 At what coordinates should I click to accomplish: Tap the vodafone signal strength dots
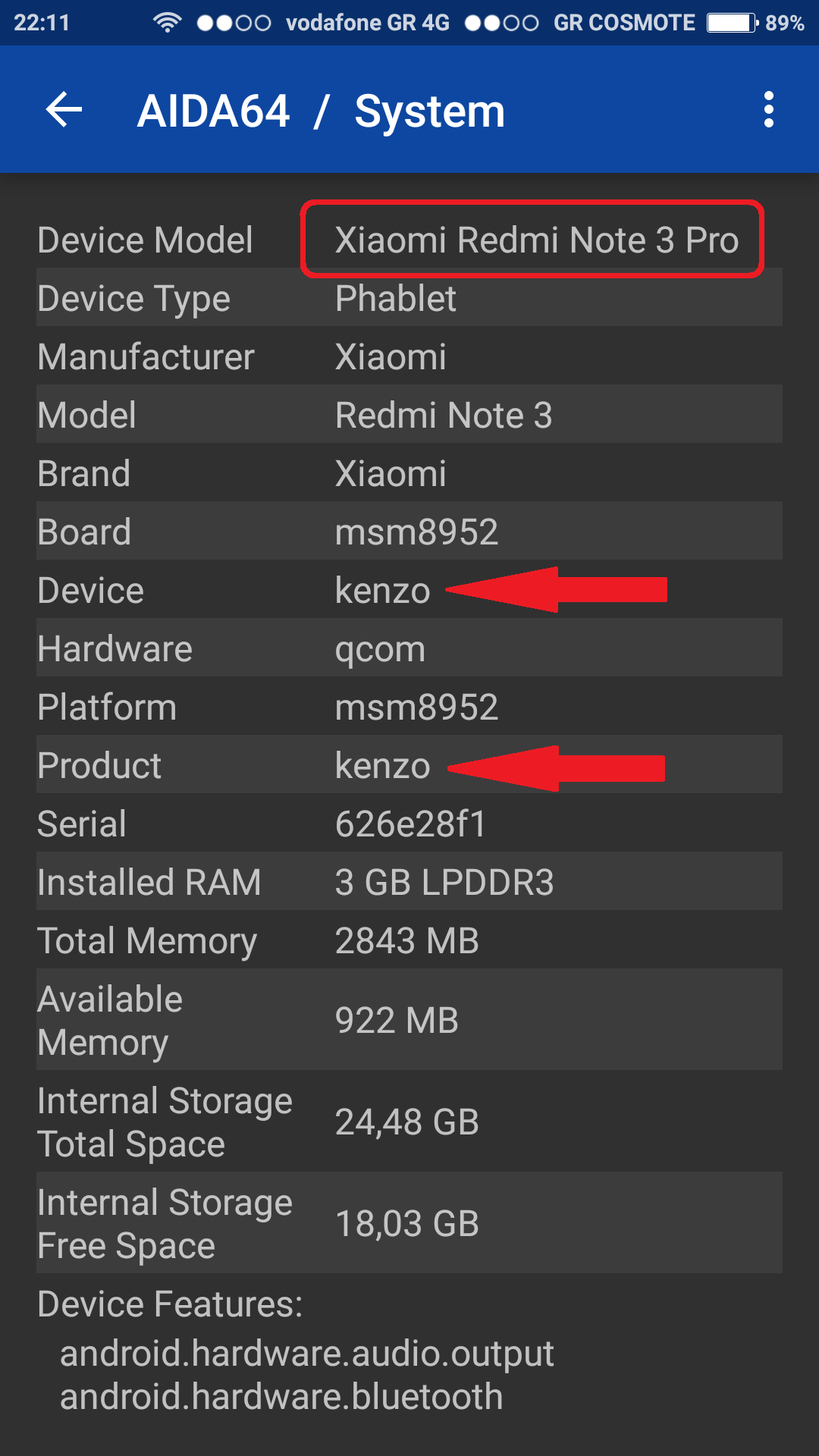(x=234, y=23)
